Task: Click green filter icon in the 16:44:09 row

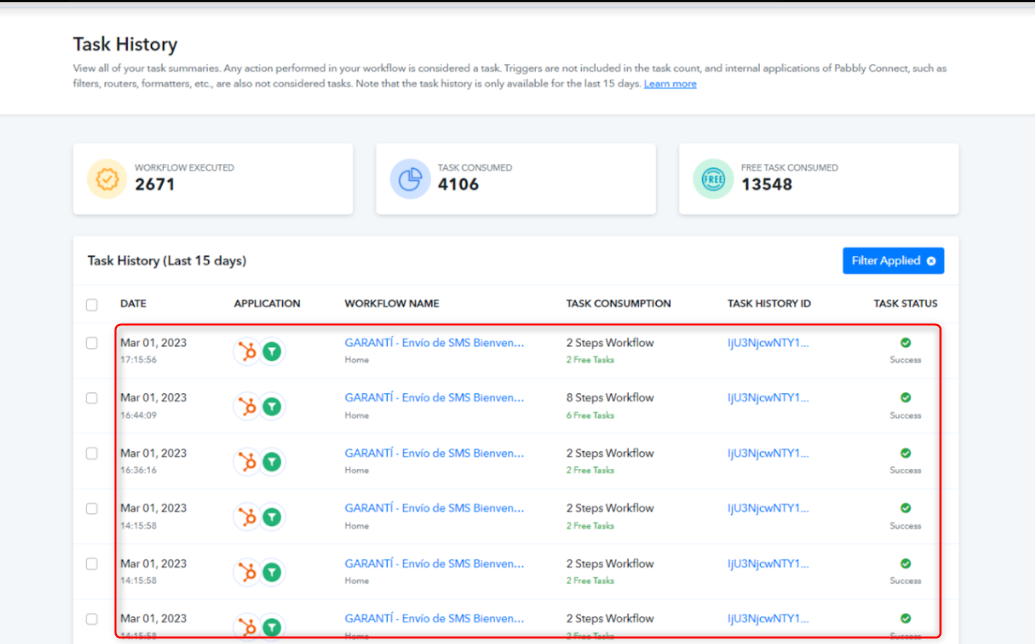Action: 272,406
